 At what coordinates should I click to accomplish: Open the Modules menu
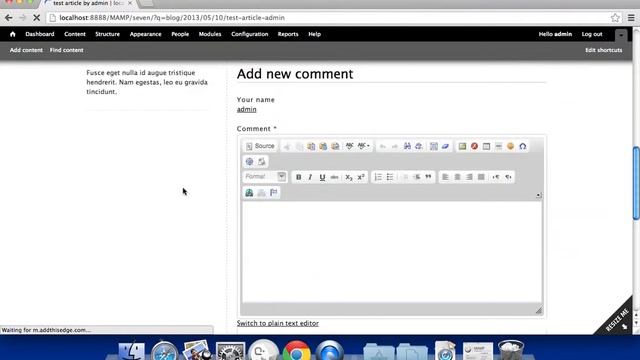[210, 34]
